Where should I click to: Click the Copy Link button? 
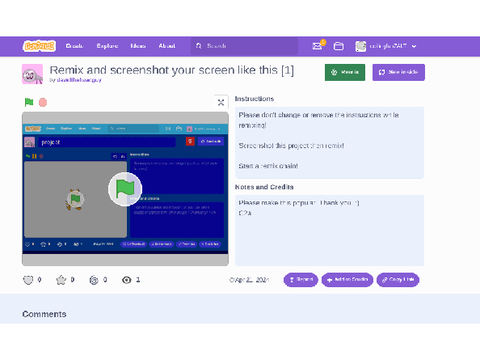[x=398, y=280]
